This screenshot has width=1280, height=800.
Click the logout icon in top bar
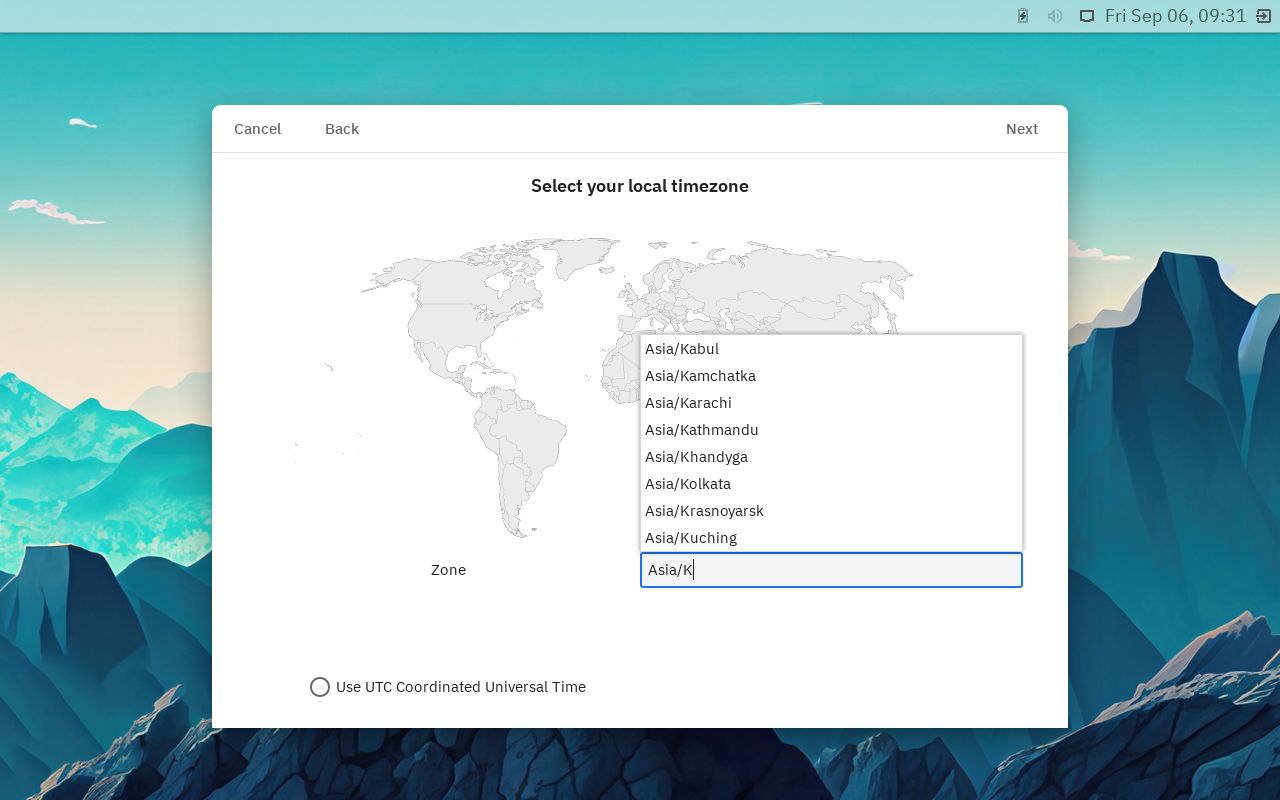[1263, 16]
